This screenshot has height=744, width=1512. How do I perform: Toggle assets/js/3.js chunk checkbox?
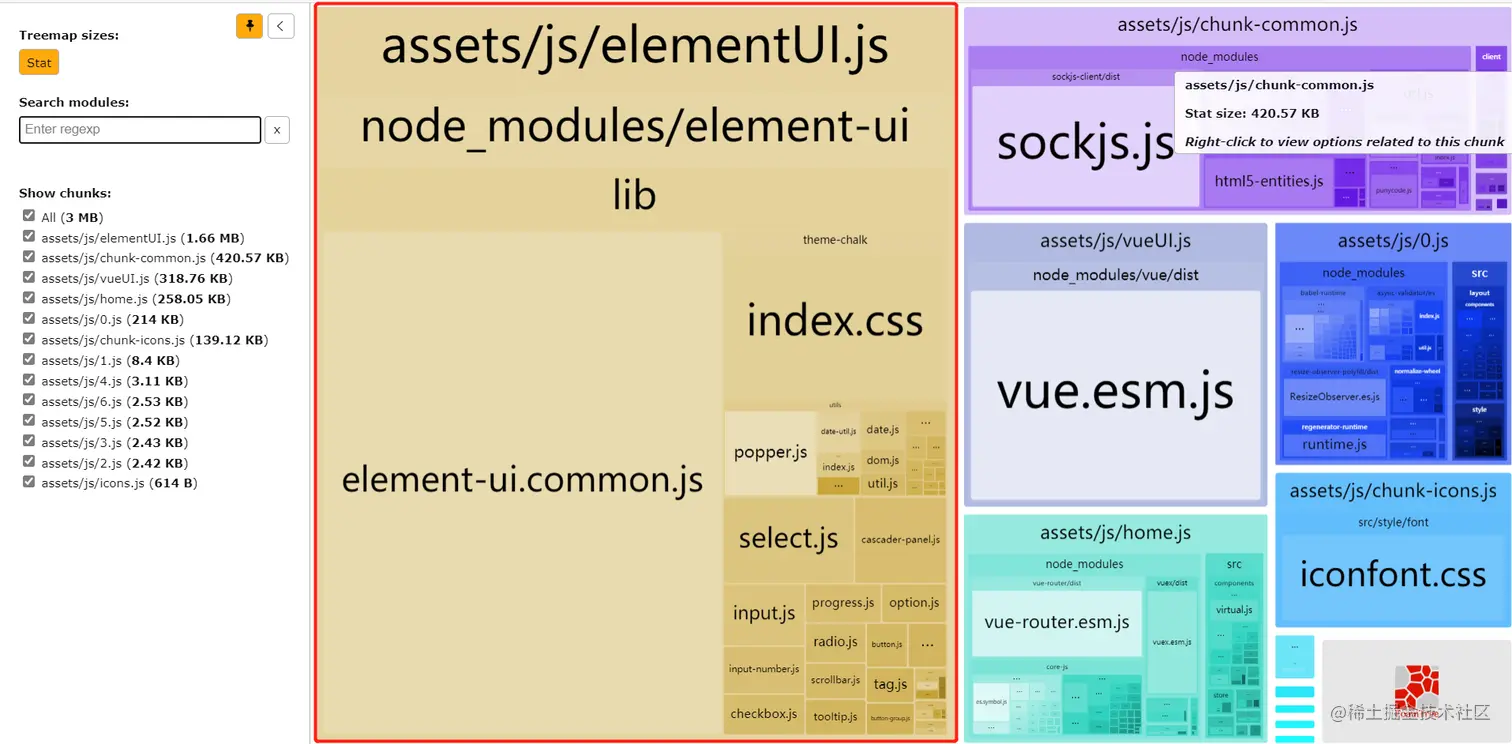click(29, 442)
